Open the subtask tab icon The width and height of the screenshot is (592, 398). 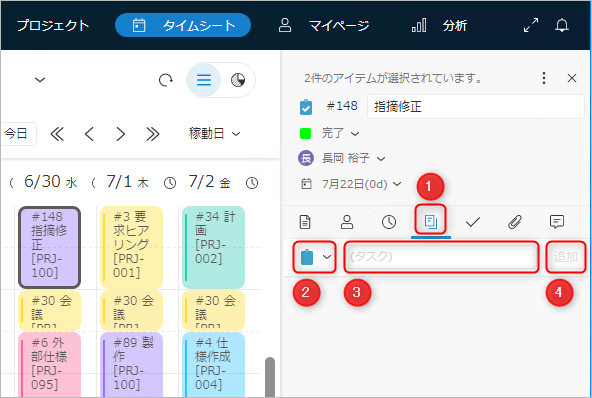coord(430,222)
